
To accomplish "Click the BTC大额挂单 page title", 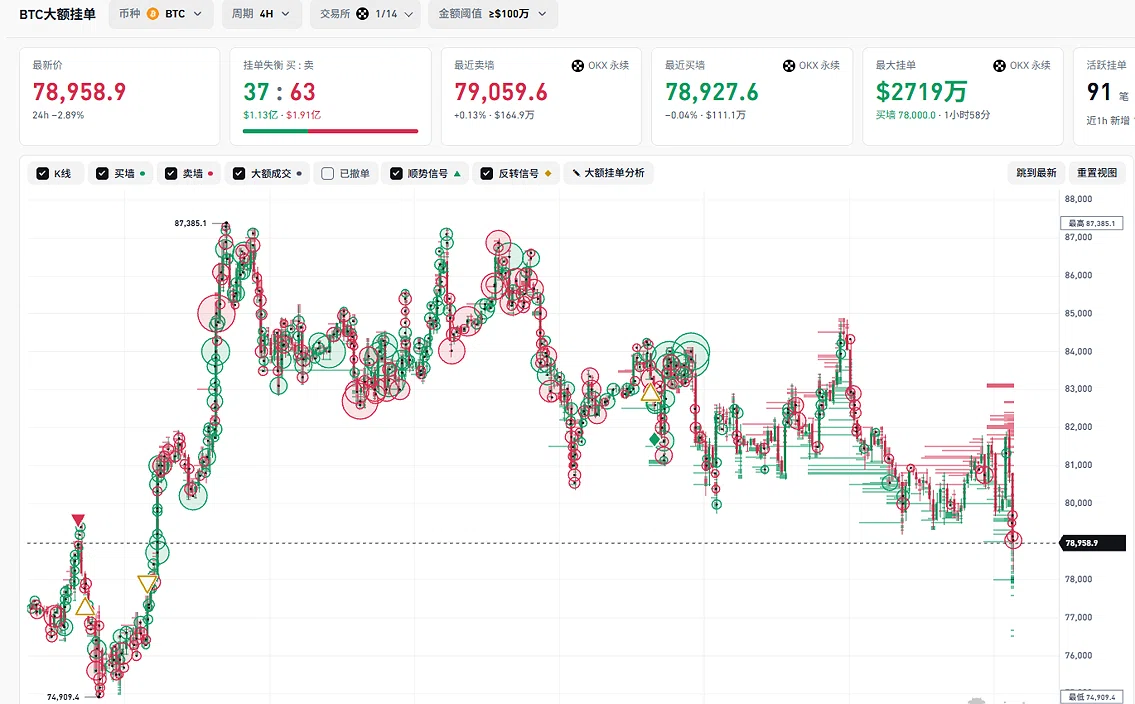I will point(57,14).
